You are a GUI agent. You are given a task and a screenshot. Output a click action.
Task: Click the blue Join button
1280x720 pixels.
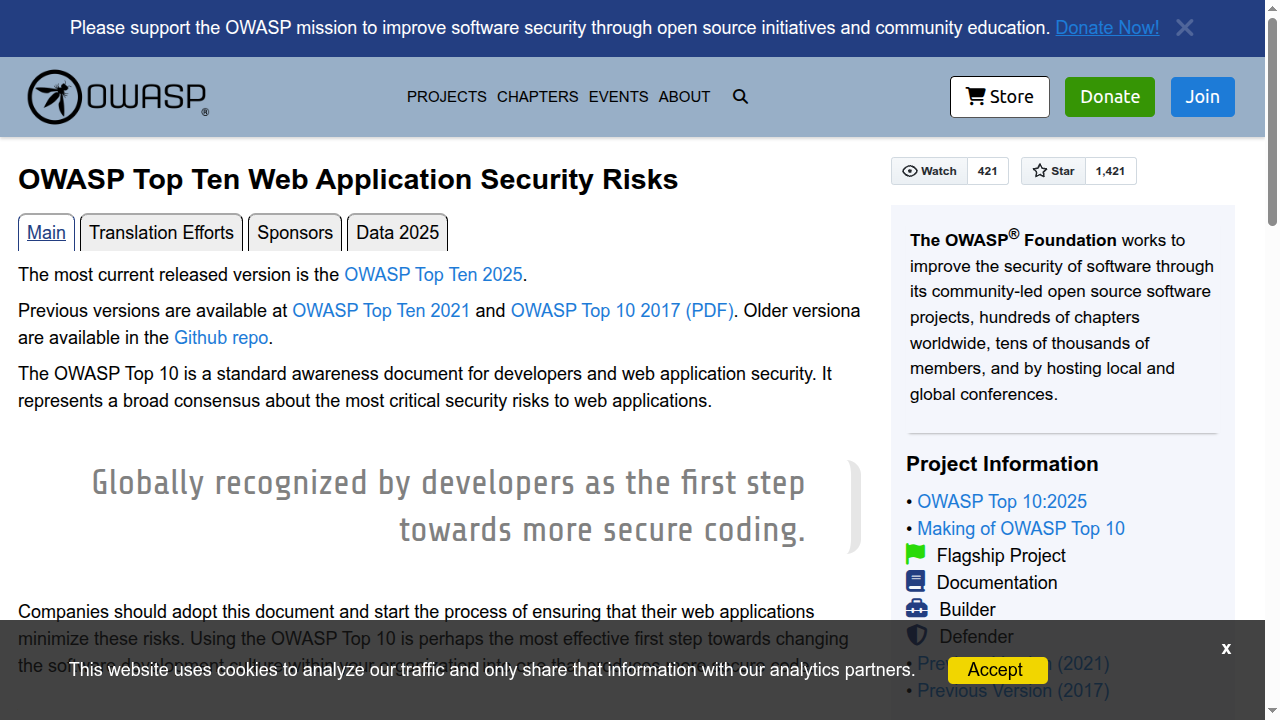coord(1203,97)
